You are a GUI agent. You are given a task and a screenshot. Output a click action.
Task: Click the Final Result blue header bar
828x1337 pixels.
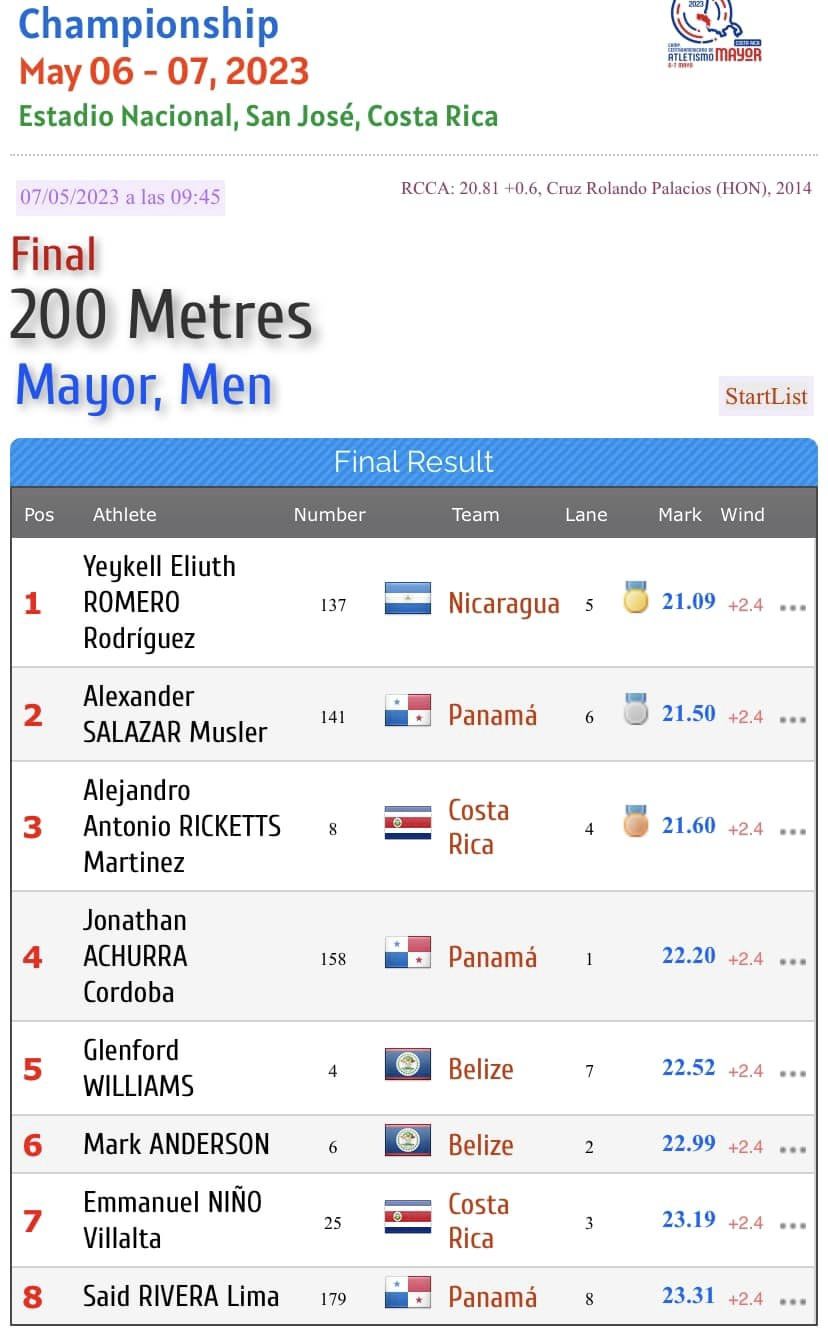(x=414, y=462)
